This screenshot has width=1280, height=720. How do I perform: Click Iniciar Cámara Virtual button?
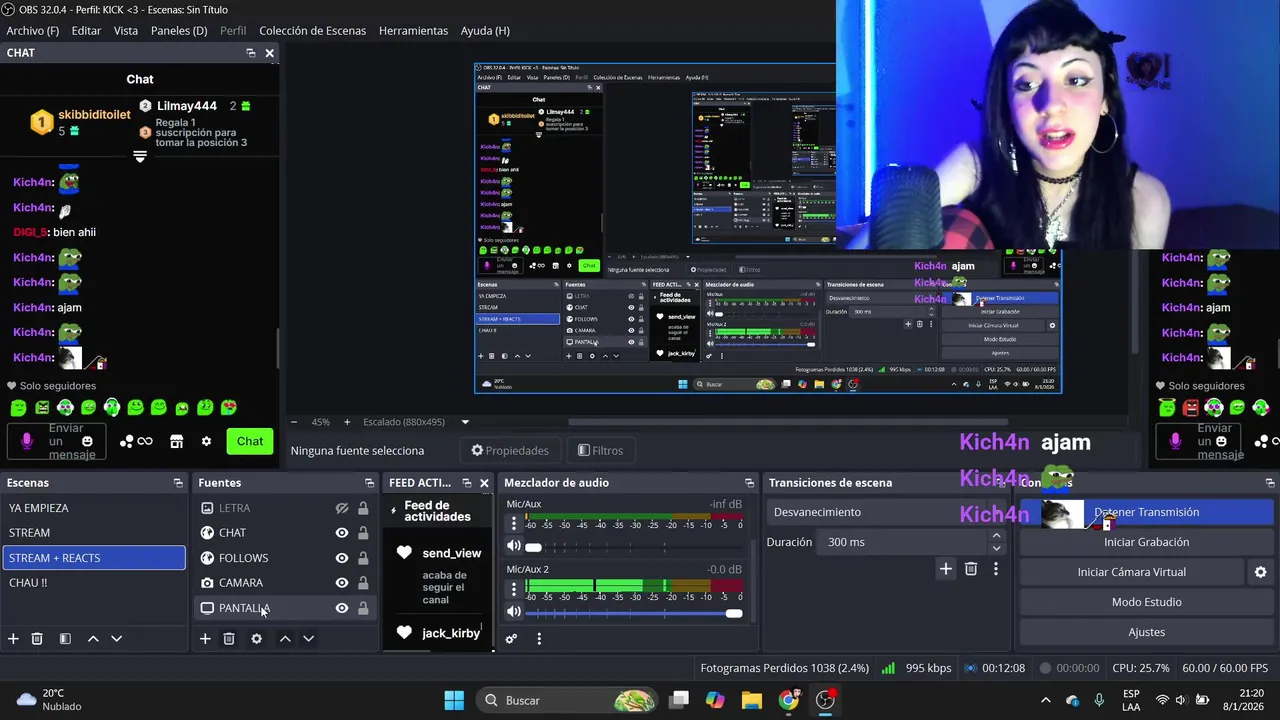point(1132,572)
